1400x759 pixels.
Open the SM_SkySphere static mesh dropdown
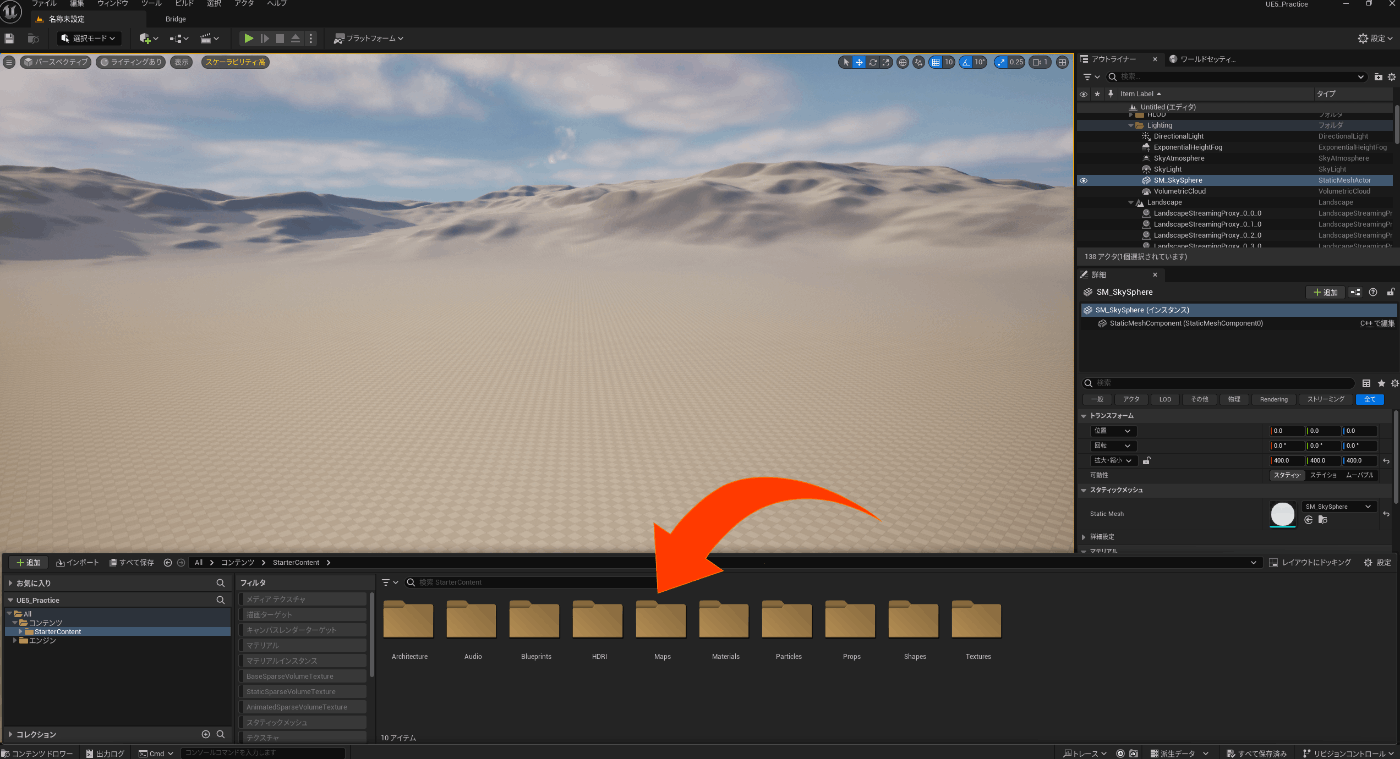tap(1339, 507)
